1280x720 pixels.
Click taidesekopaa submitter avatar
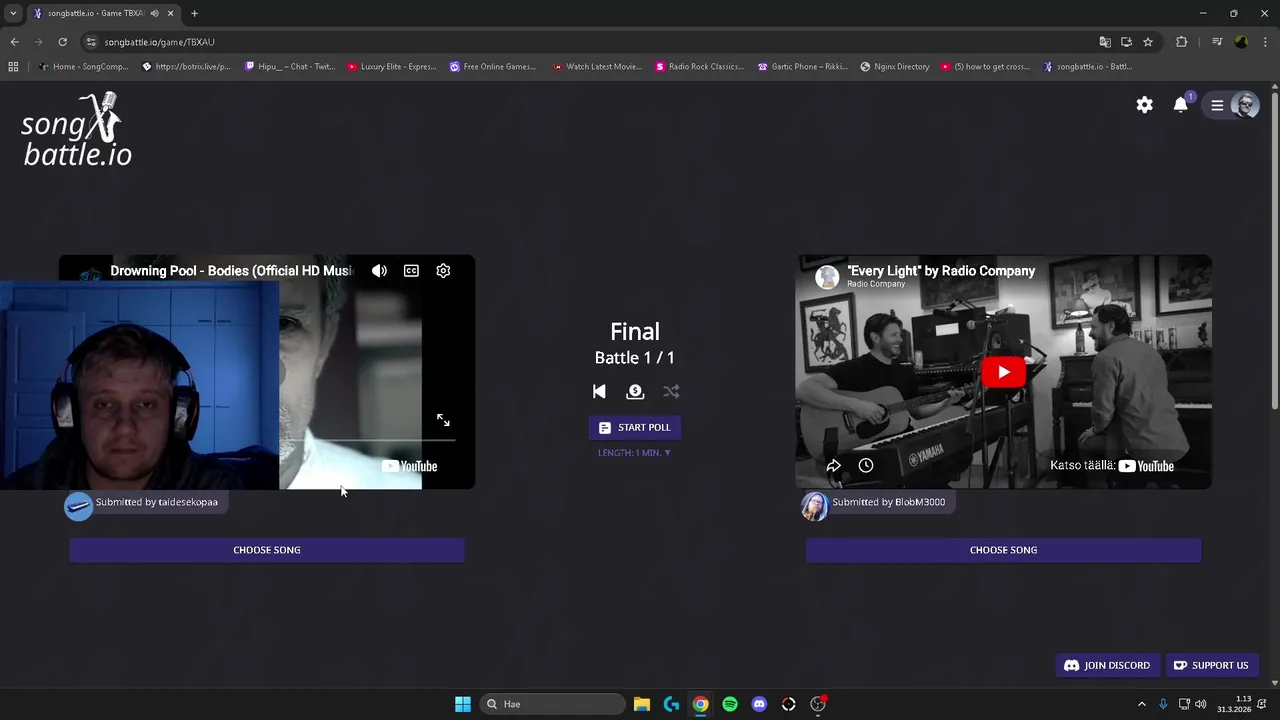[79, 506]
